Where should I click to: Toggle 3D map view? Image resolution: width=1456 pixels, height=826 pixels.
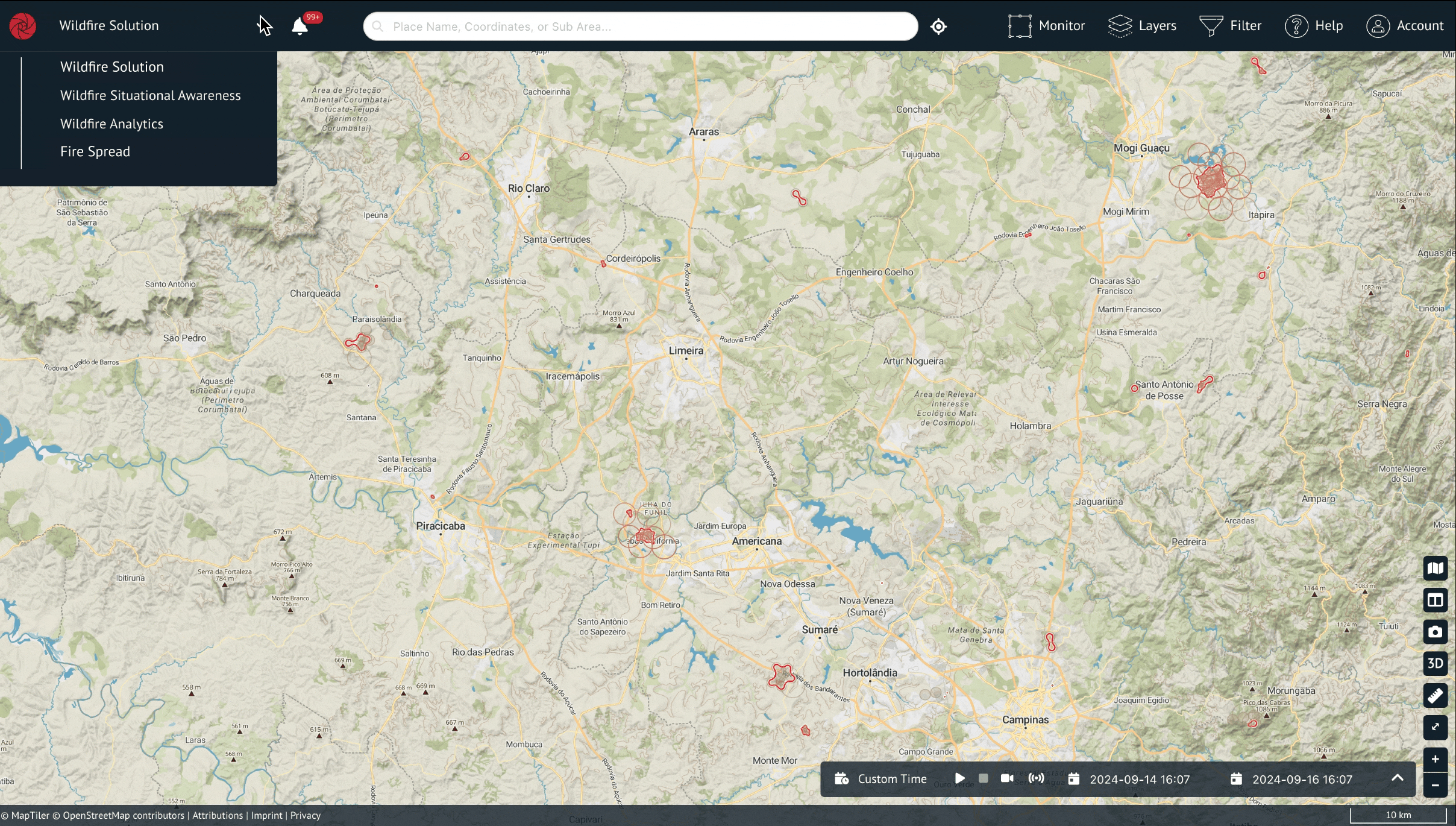coord(1436,663)
